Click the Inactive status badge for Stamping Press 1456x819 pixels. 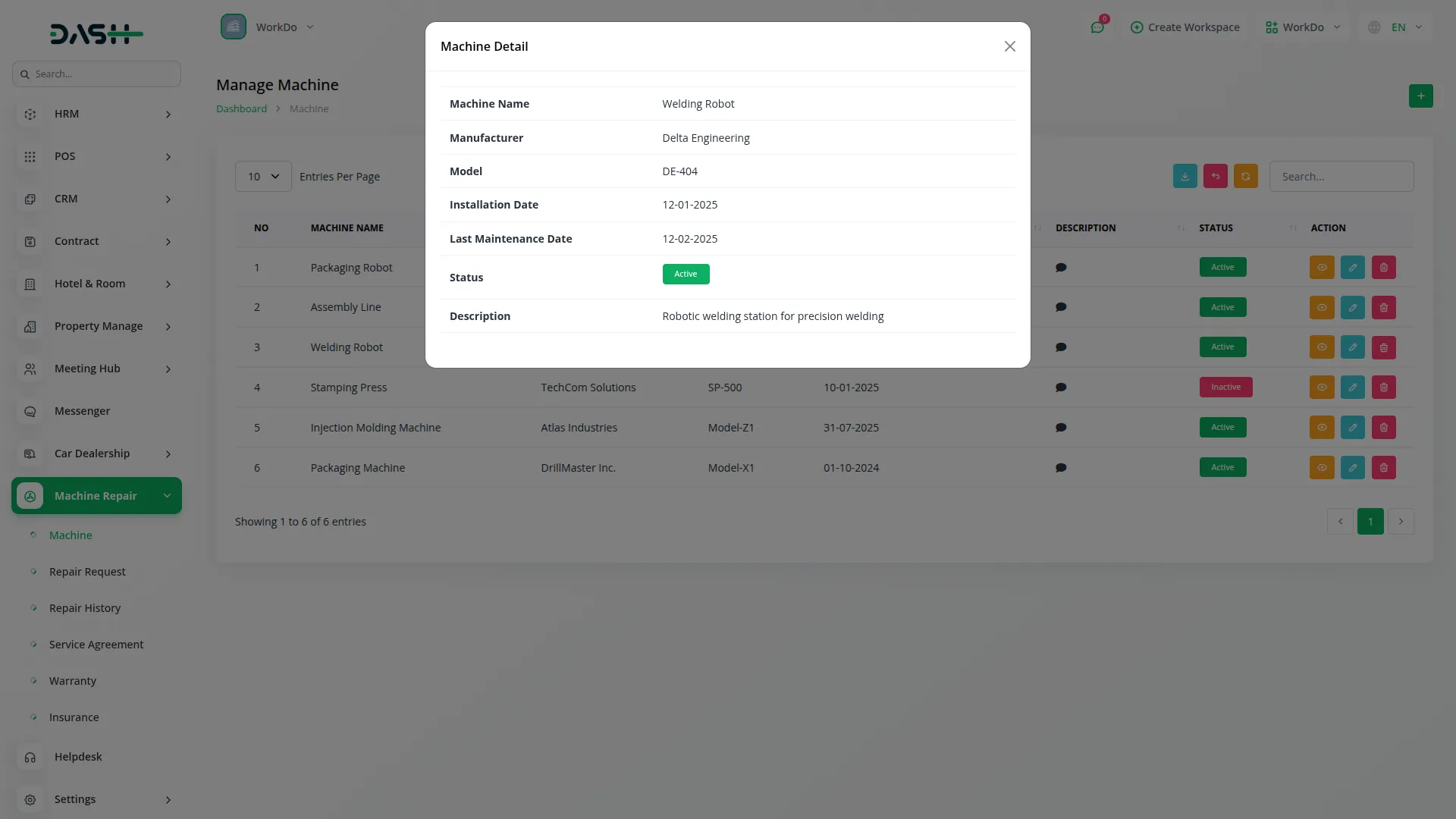pyautogui.click(x=1225, y=388)
